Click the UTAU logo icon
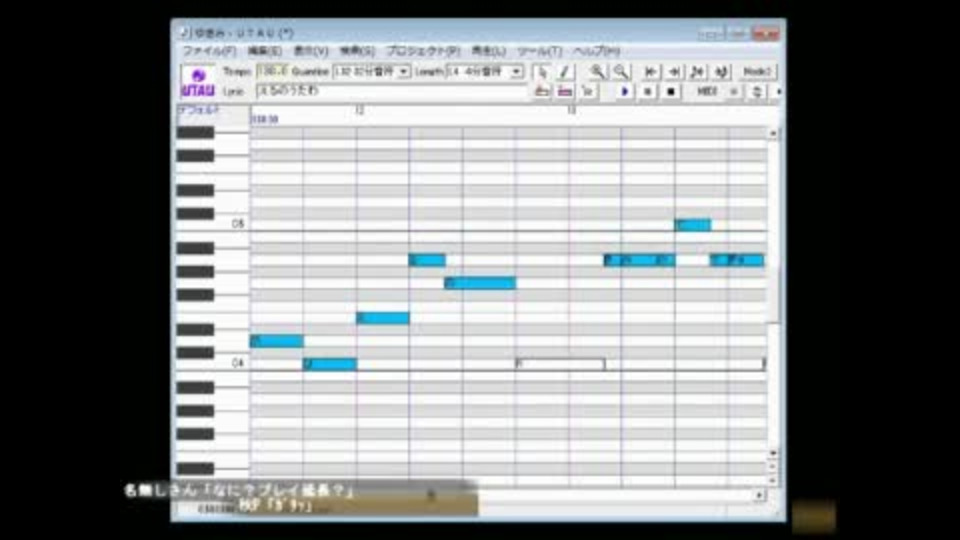Screen dimensions: 960x540 click(198, 81)
